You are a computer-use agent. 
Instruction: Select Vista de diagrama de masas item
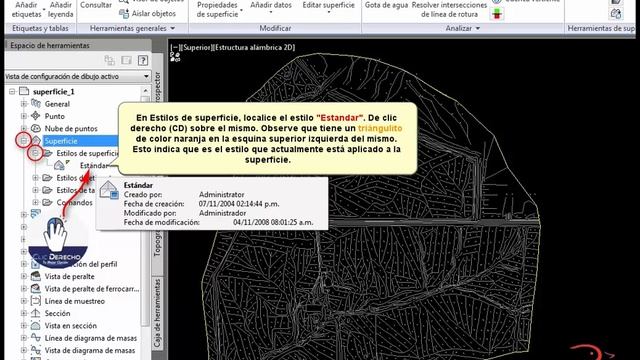tap(89, 350)
